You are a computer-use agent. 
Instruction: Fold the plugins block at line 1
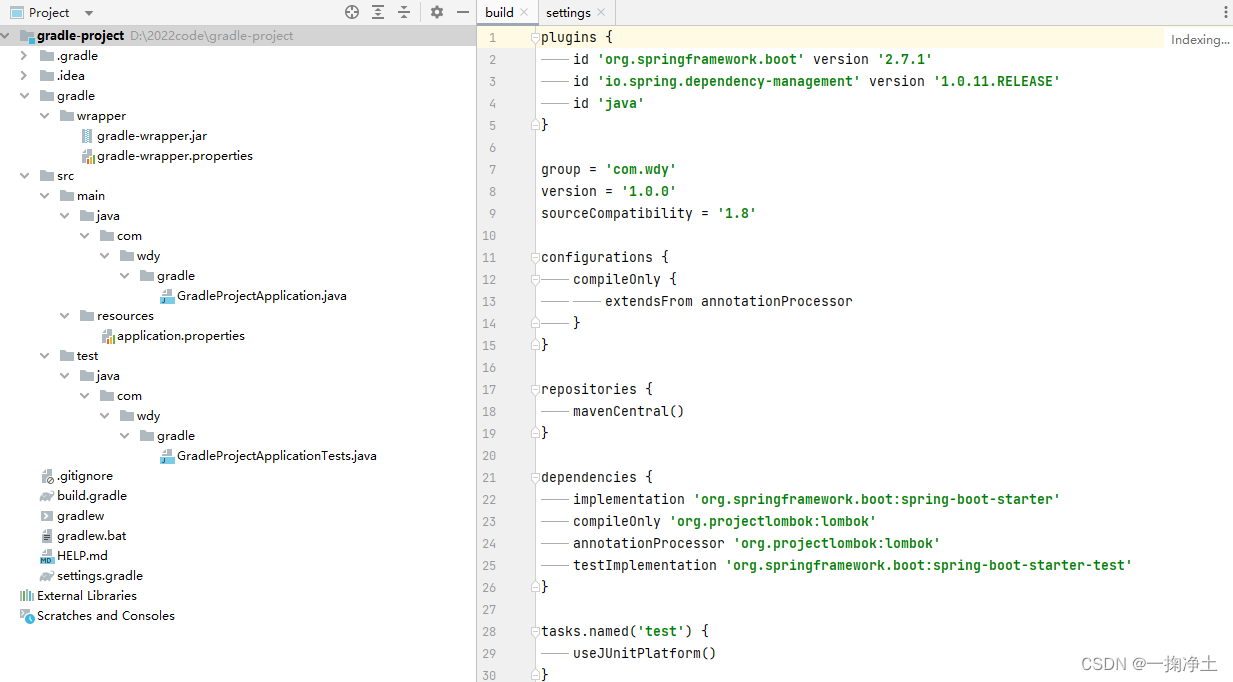535,38
